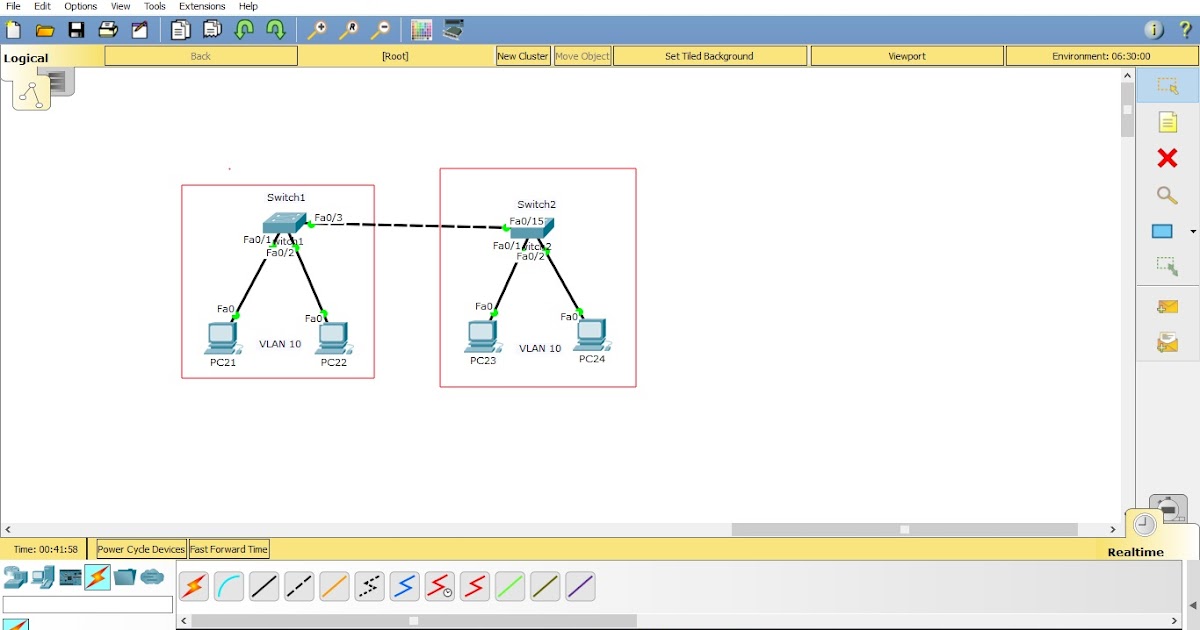Click Fast Forward Time

pos(229,549)
